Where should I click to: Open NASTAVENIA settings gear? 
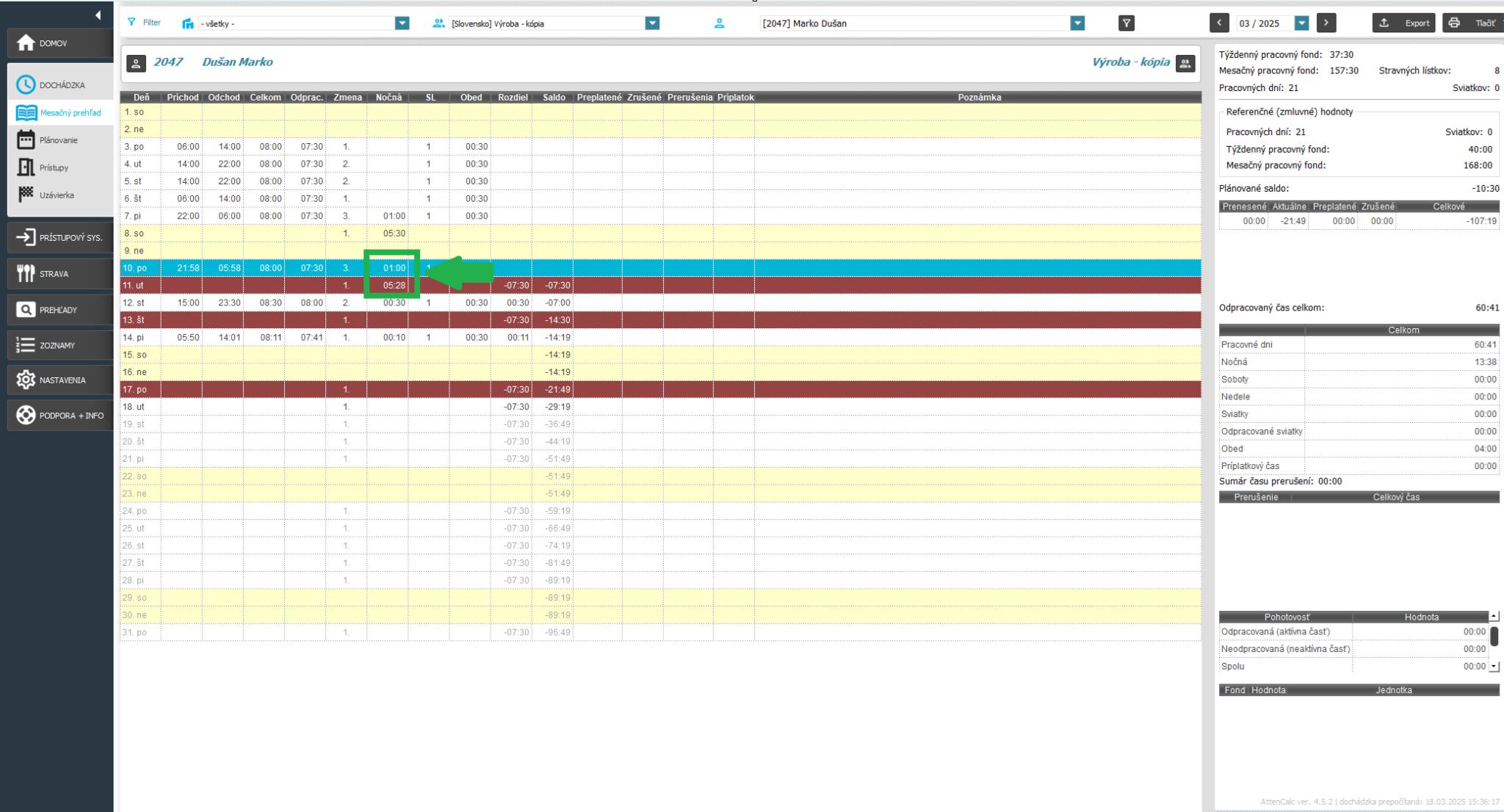pyautogui.click(x=26, y=380)
